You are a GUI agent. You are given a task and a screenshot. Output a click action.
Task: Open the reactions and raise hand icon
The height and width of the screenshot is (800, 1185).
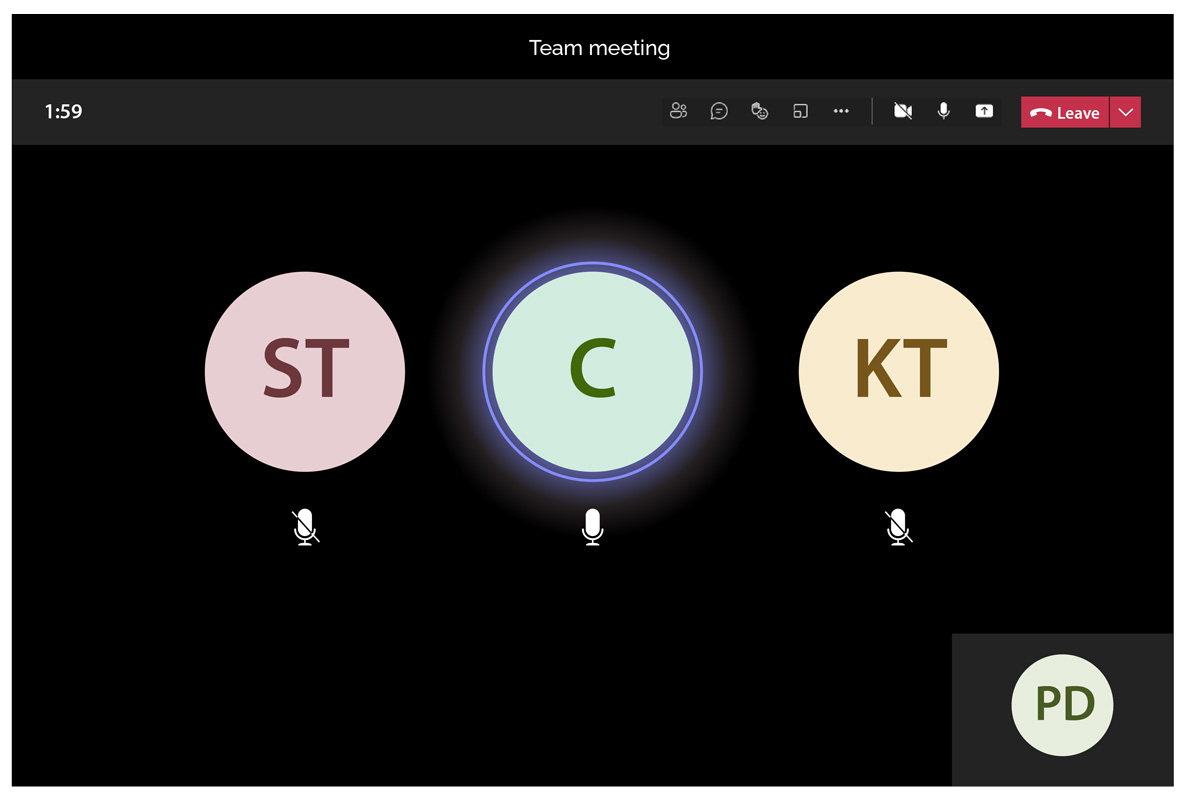(760, 111)
